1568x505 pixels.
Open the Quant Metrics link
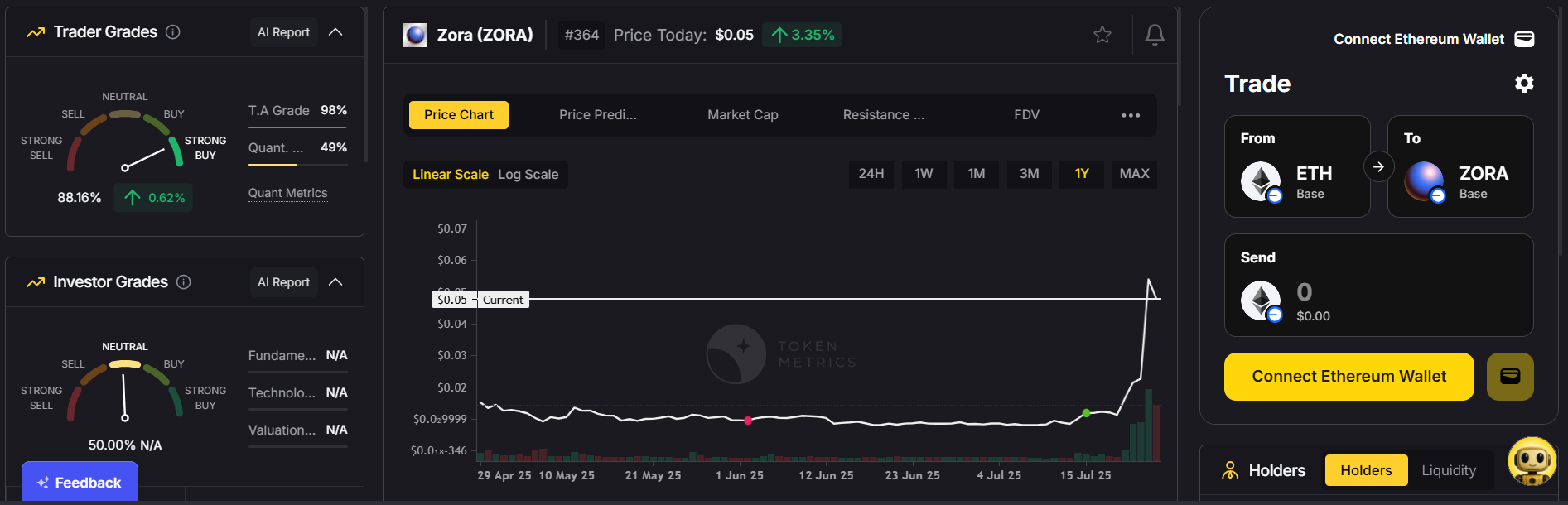(x=287, y=193)
